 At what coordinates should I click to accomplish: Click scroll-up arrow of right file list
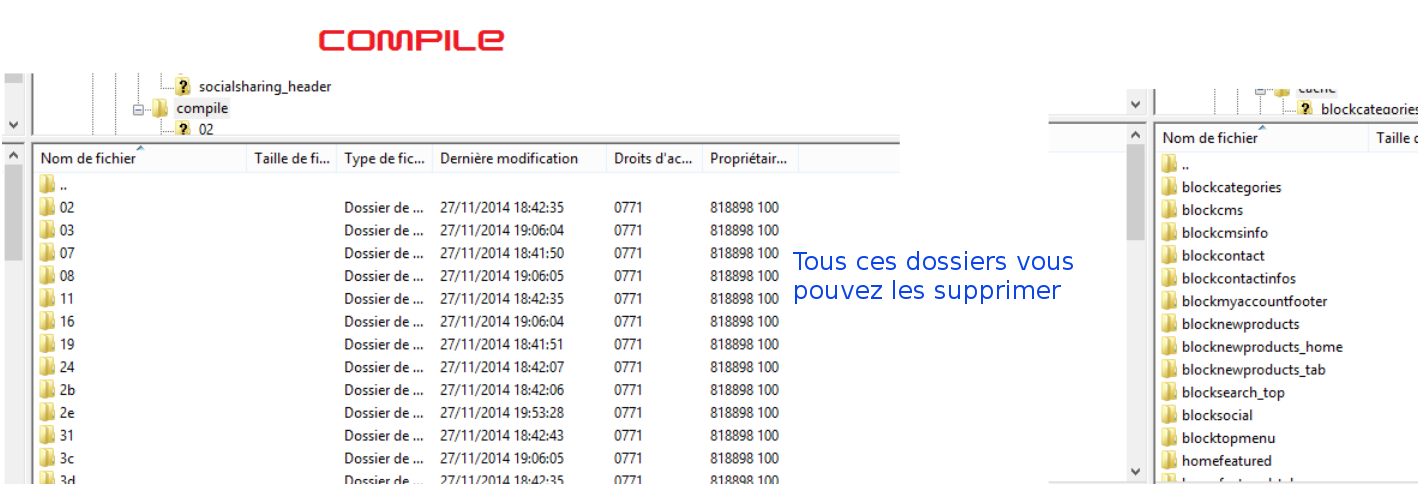pyautogui.click(x=1136, y=134)
